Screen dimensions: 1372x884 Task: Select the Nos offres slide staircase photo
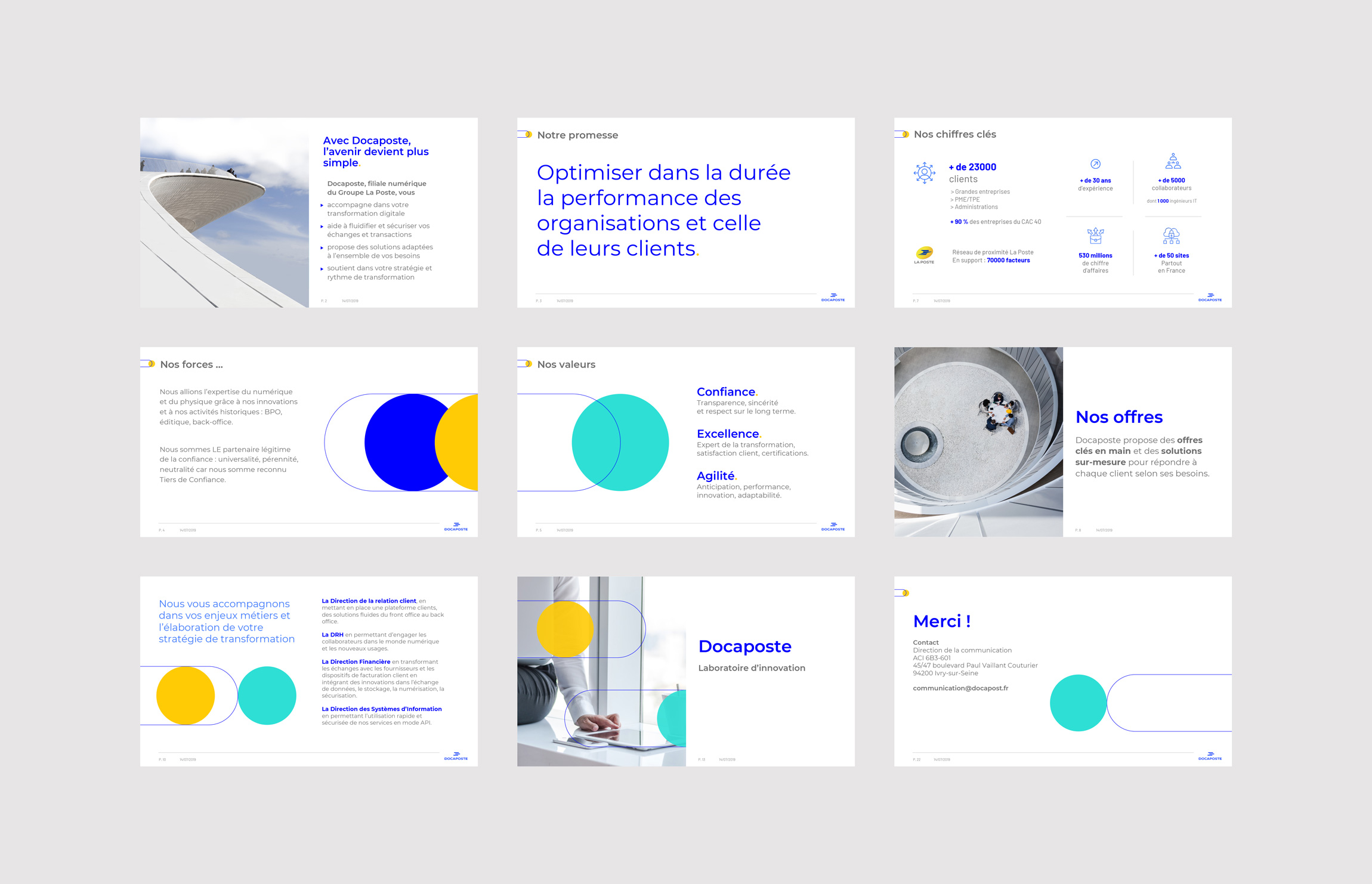pos(978,442)
